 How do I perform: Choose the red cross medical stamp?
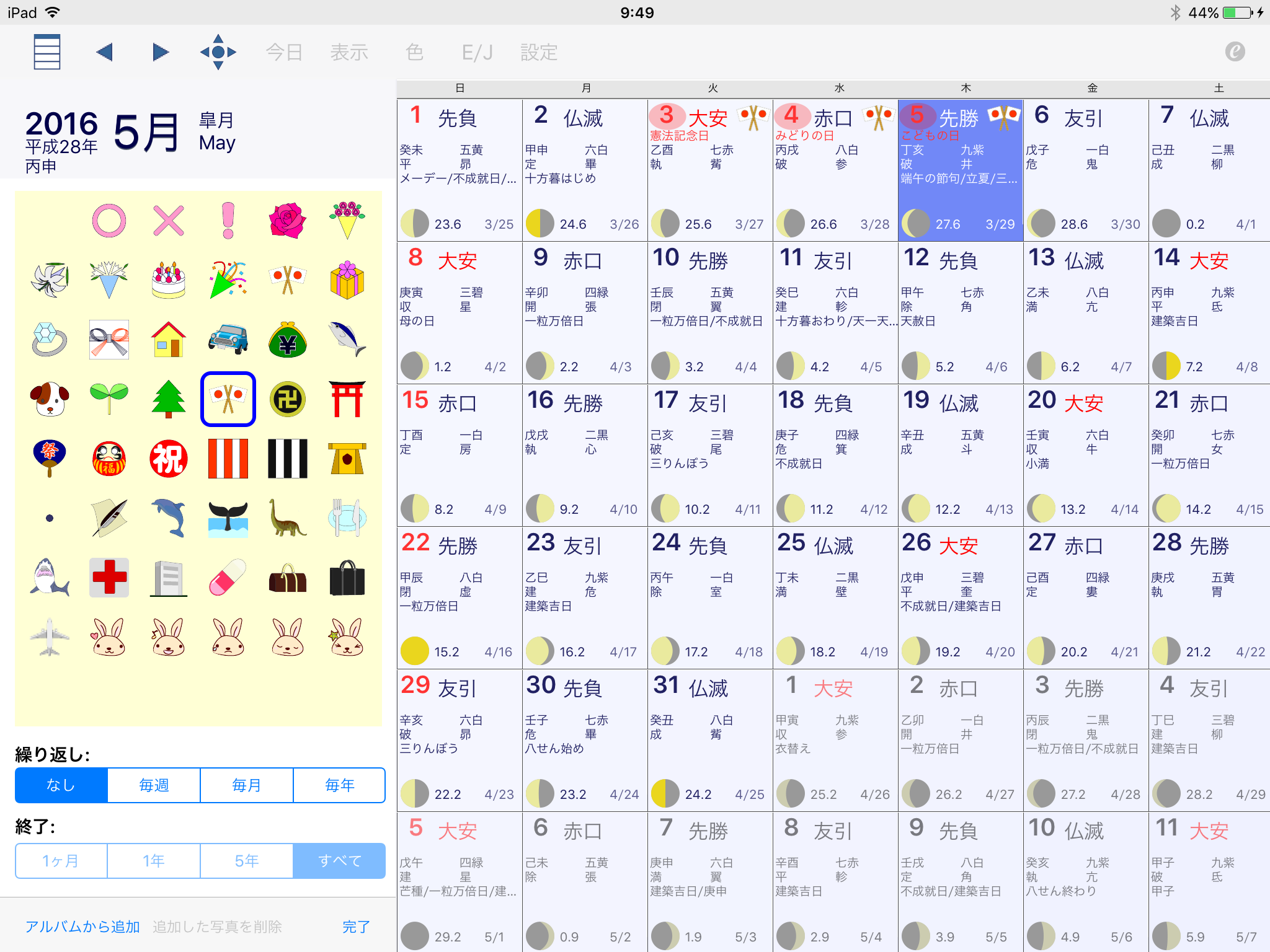point(109,578)
